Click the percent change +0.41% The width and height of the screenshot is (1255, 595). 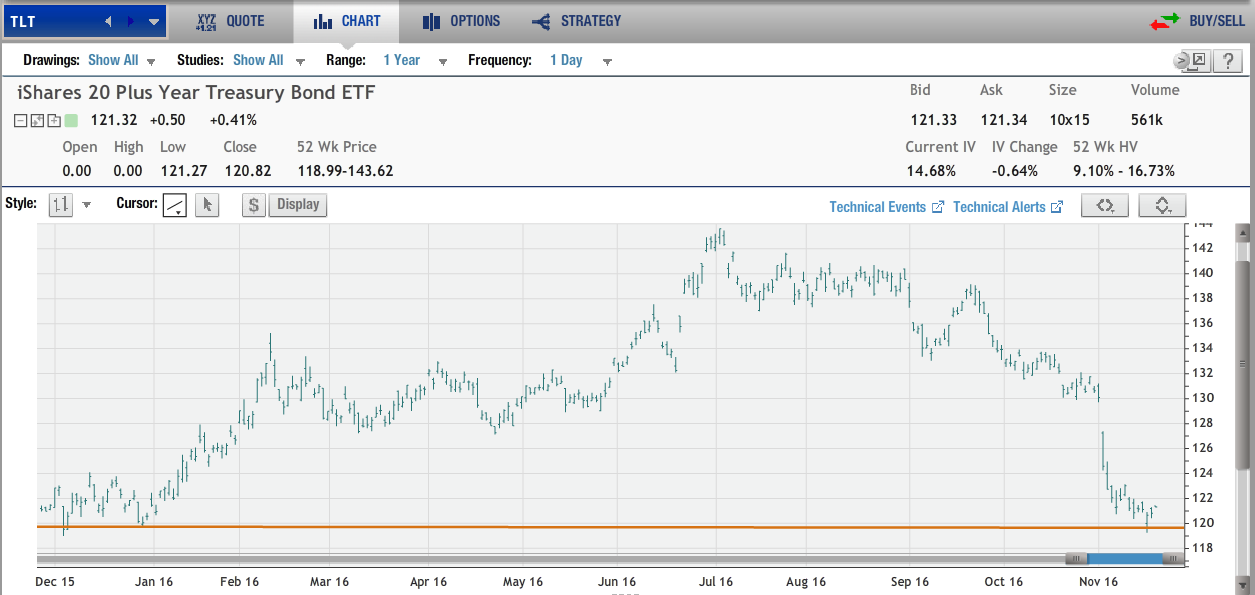(233, 120)
